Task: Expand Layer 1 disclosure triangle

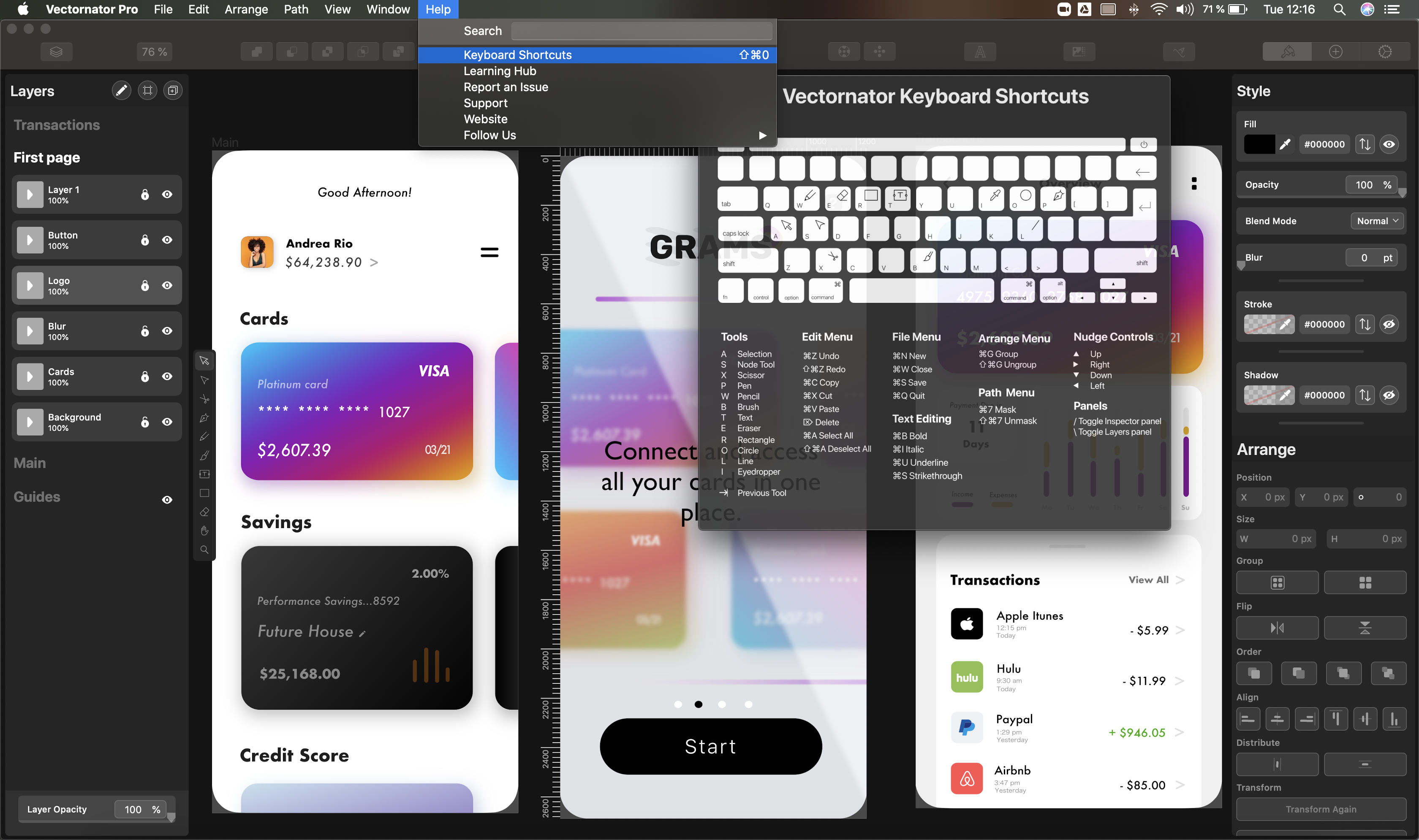Action: pos(30,194)
